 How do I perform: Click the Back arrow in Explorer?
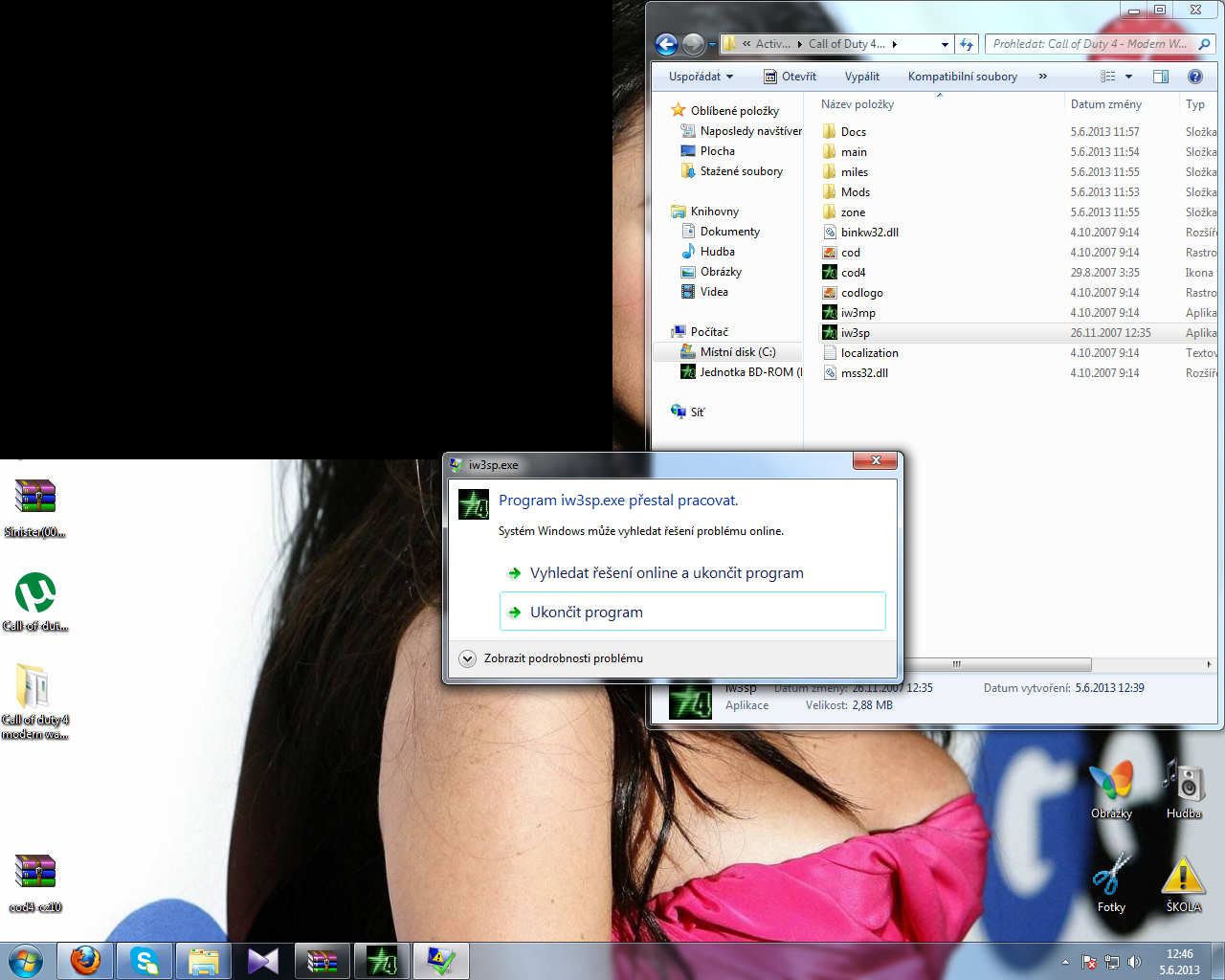pyautogui.click(x=666, y=44)
